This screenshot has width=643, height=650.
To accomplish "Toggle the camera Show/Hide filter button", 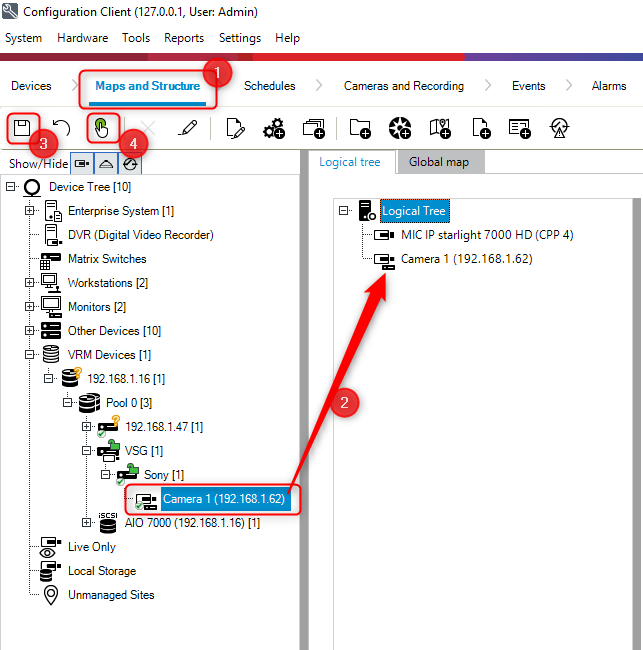I will [x=82, y=164].
